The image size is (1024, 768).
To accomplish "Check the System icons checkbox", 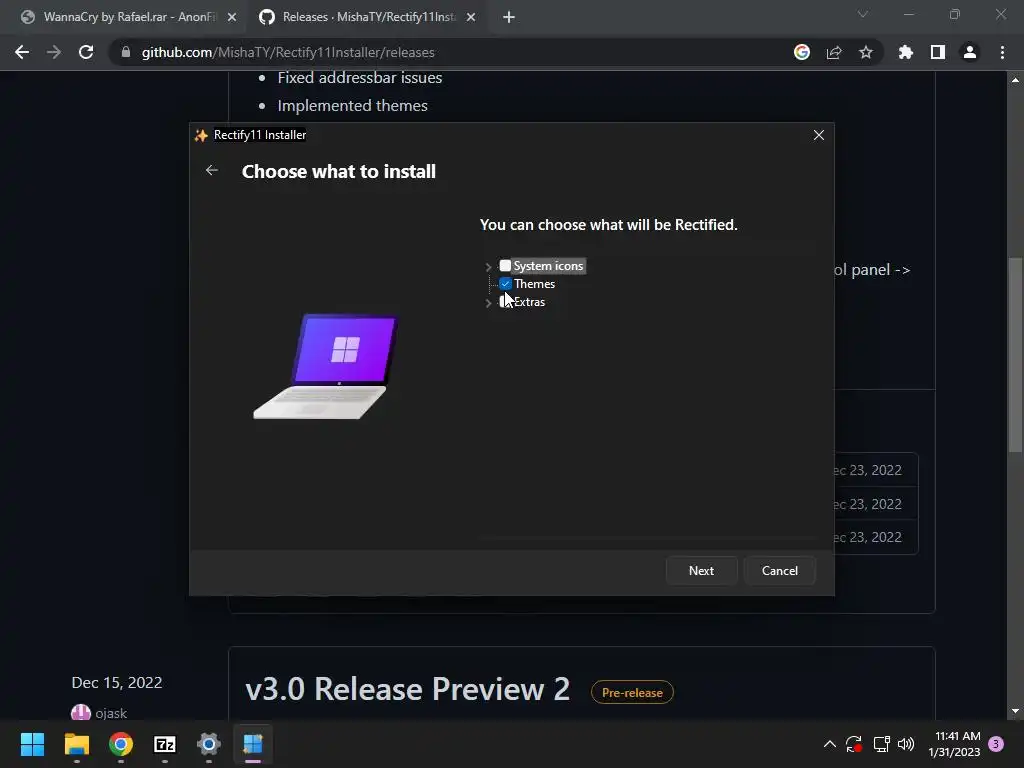I will pos(505,266).
